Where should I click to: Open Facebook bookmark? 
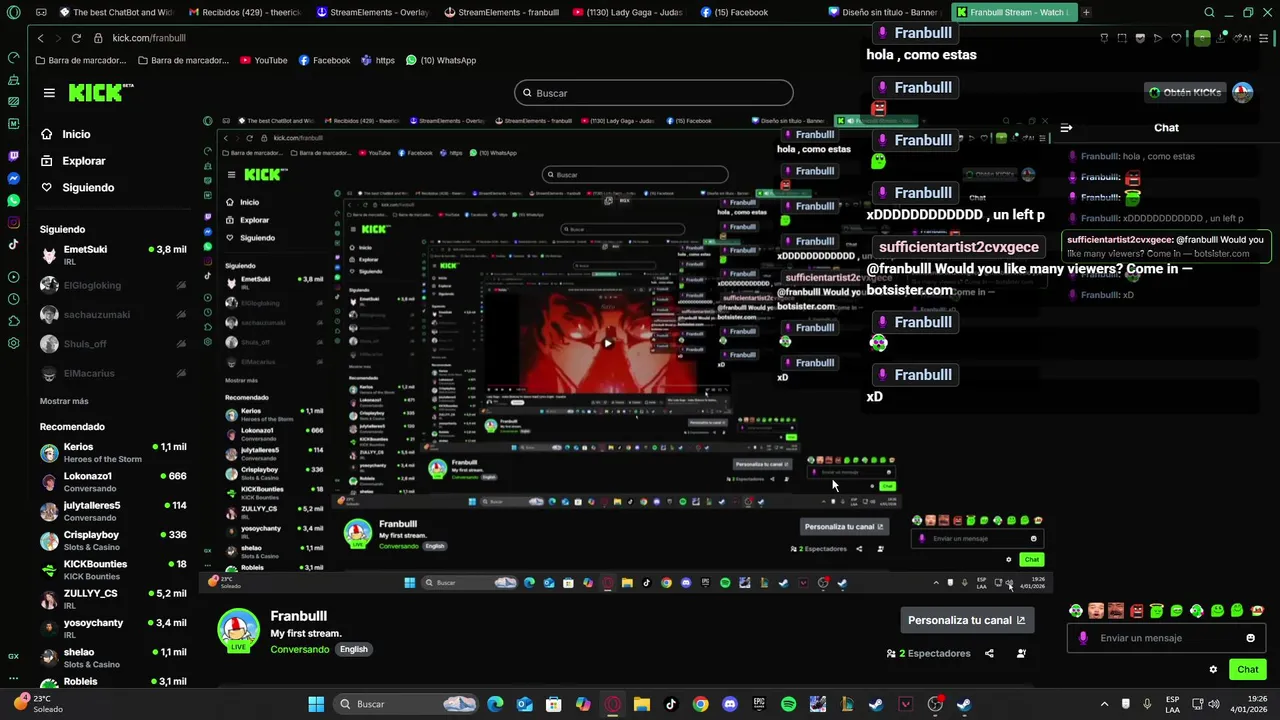(x=325, y=60)
